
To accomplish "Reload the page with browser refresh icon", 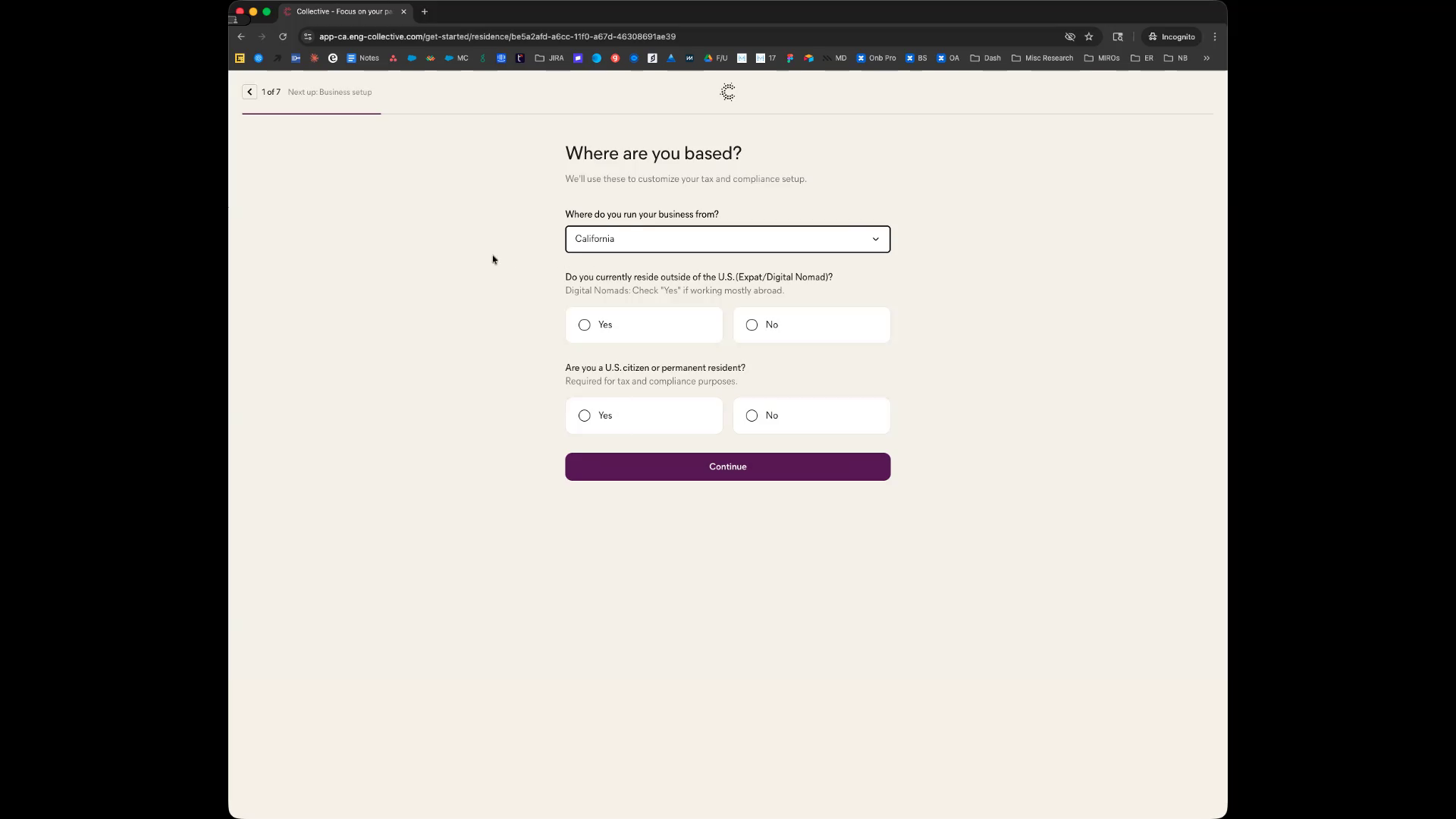I will tap(283, 36).
